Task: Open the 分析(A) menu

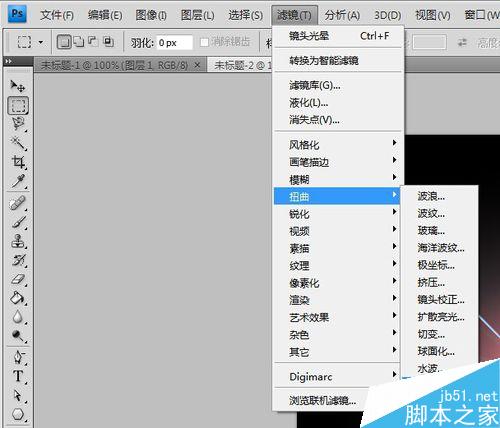Action: pyautogui.click(x=342, y=15)
